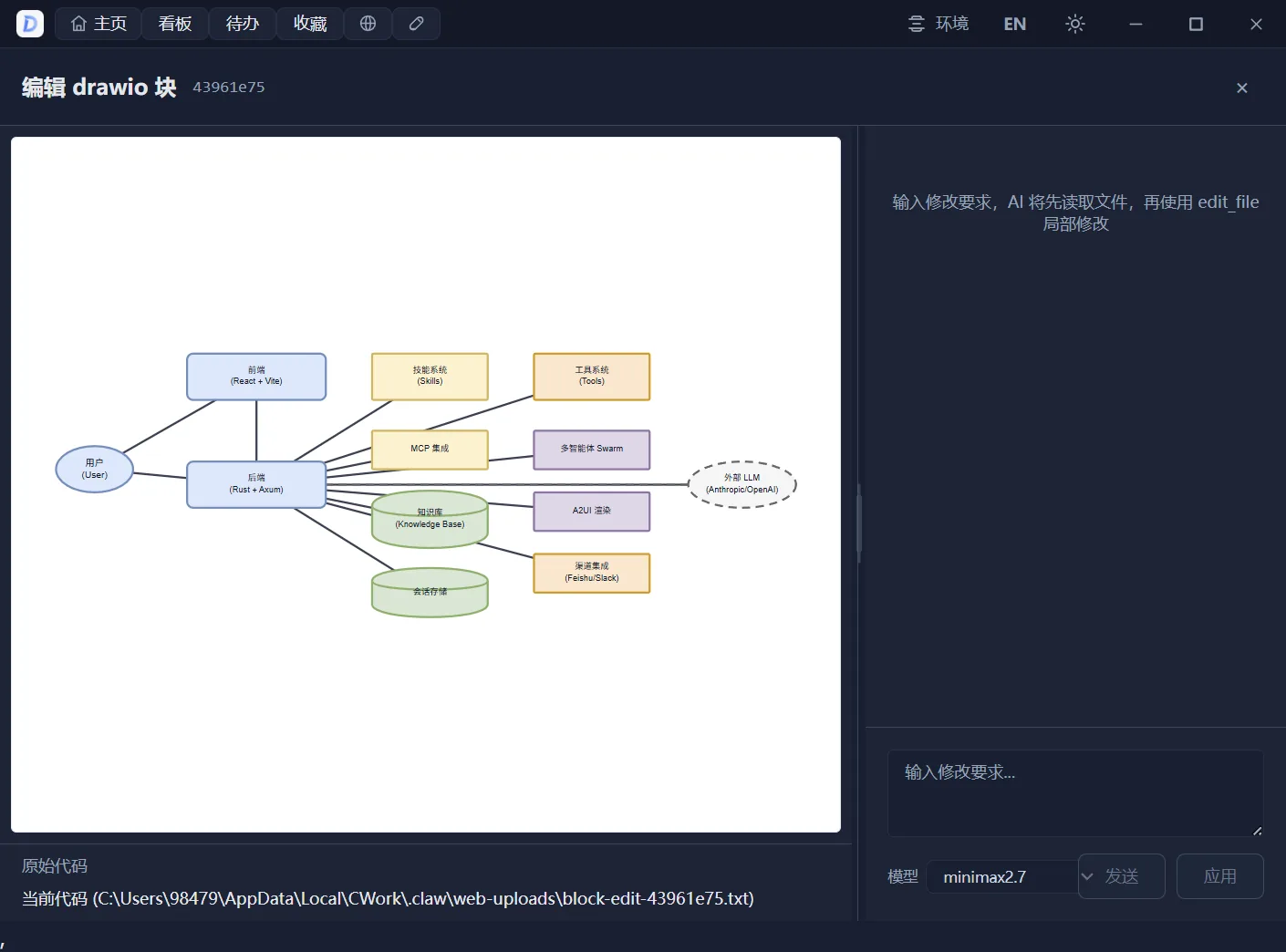Click the panel splitter handle between diagram and chat

[859, 523]
